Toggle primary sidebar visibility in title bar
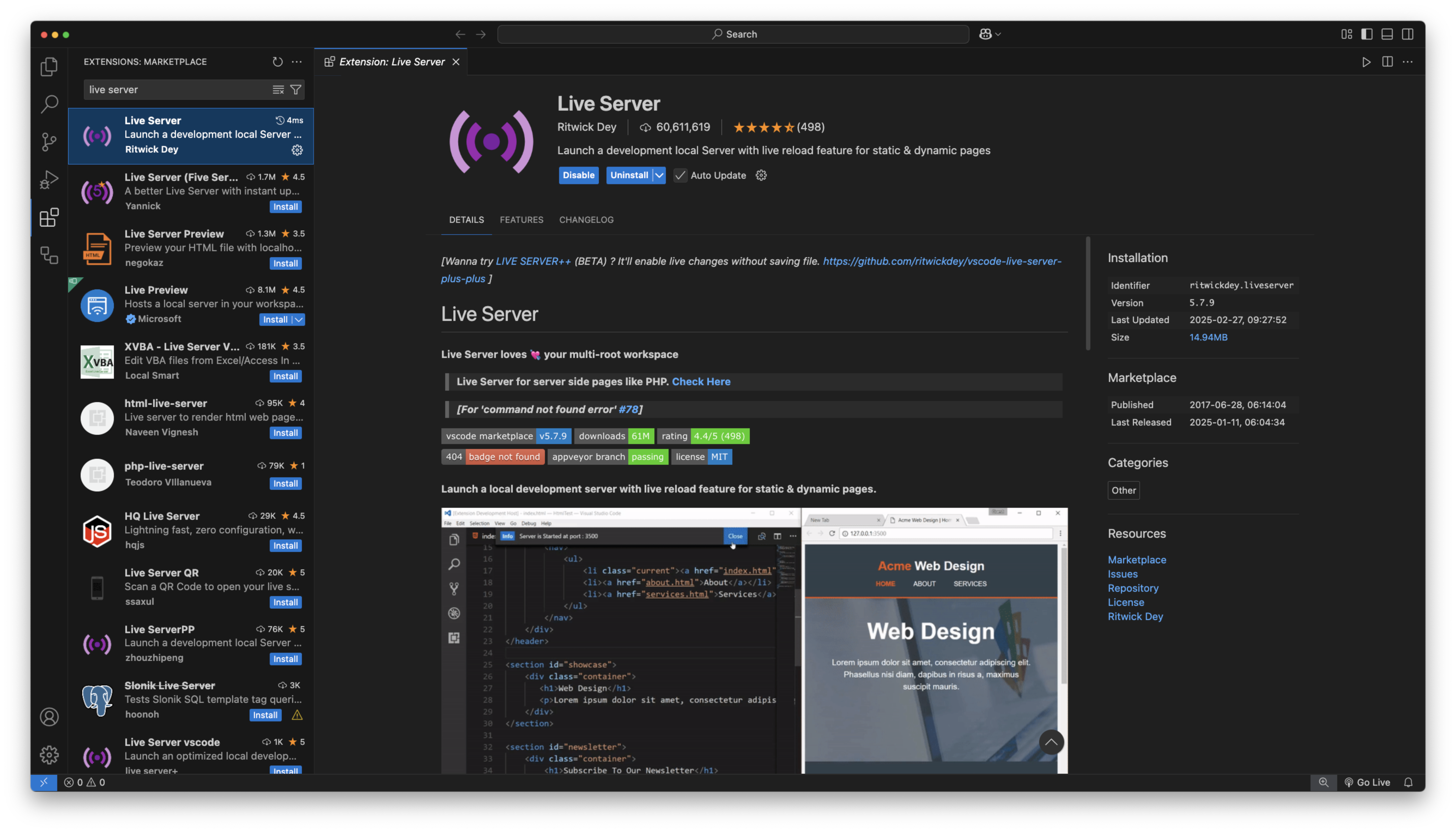Viewport: 1456px width, 832px height. 1367,34
